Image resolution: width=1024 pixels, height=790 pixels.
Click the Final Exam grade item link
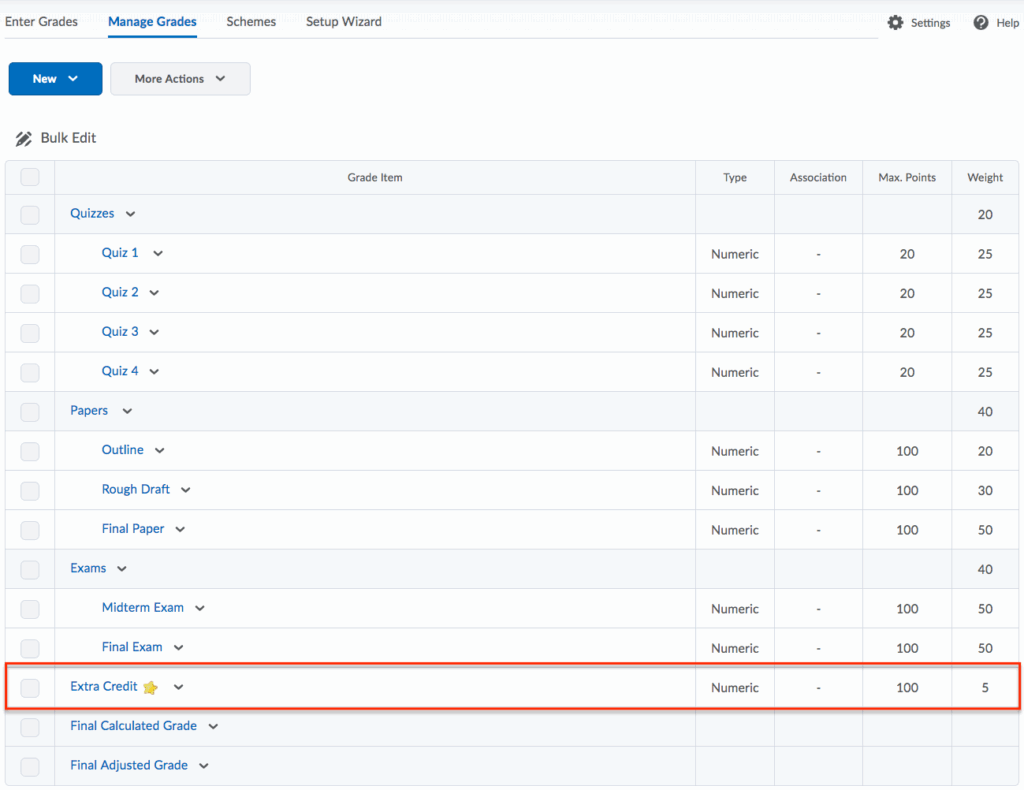click(x=132, y=648)
